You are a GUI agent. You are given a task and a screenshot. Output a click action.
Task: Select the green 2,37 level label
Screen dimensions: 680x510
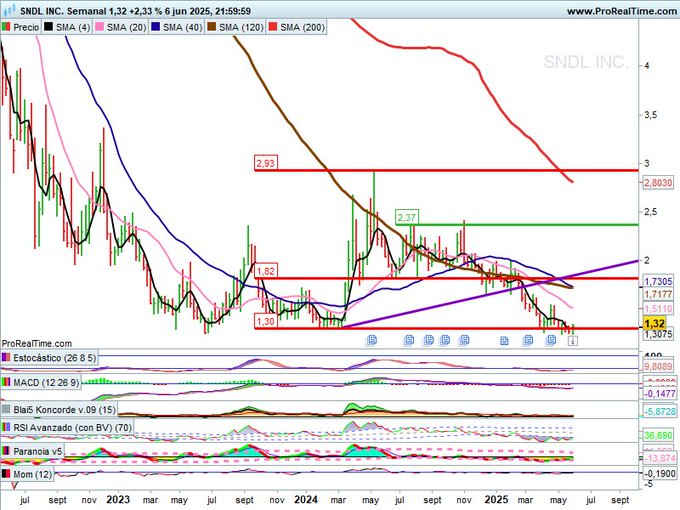(407, 217)
